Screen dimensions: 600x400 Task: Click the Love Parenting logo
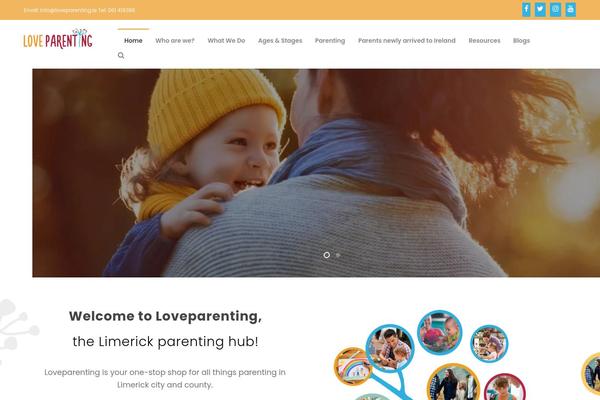tap(58, 39)
